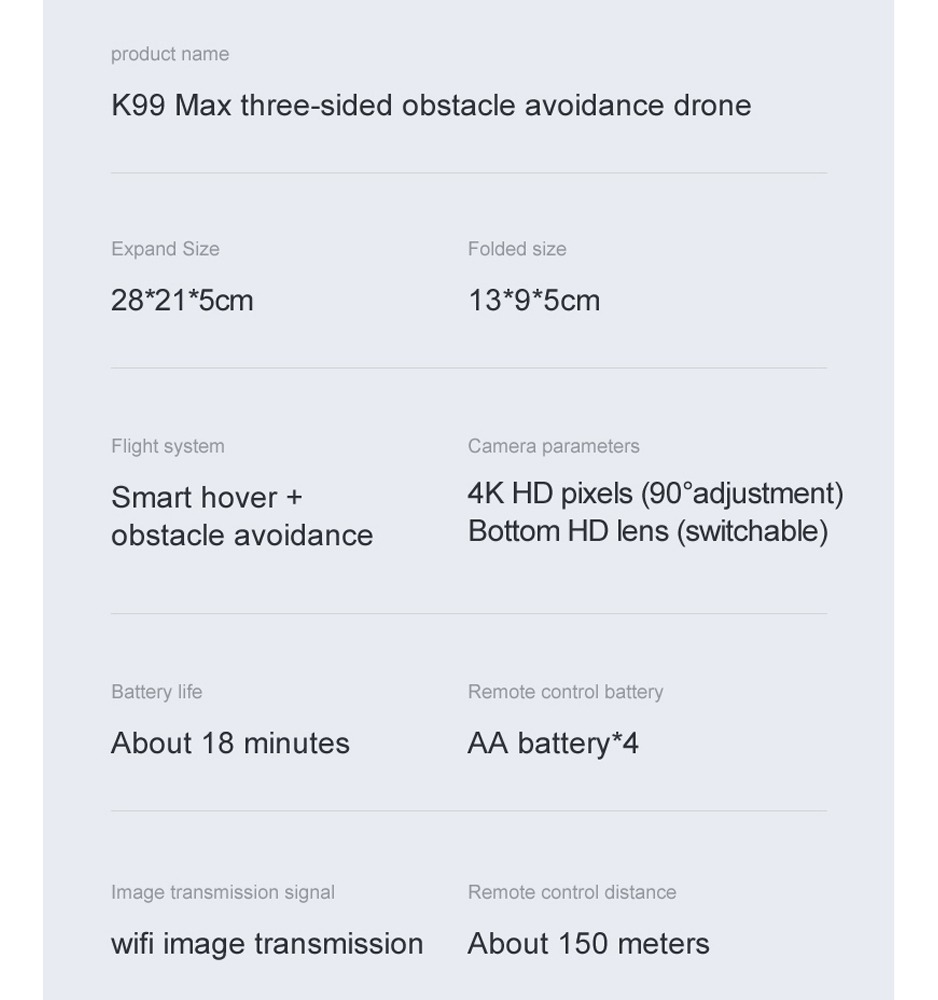Click the 'obstacle avoidance' flight system text
This screenshot has height=1000, width=938.
(x=242, y=535)
